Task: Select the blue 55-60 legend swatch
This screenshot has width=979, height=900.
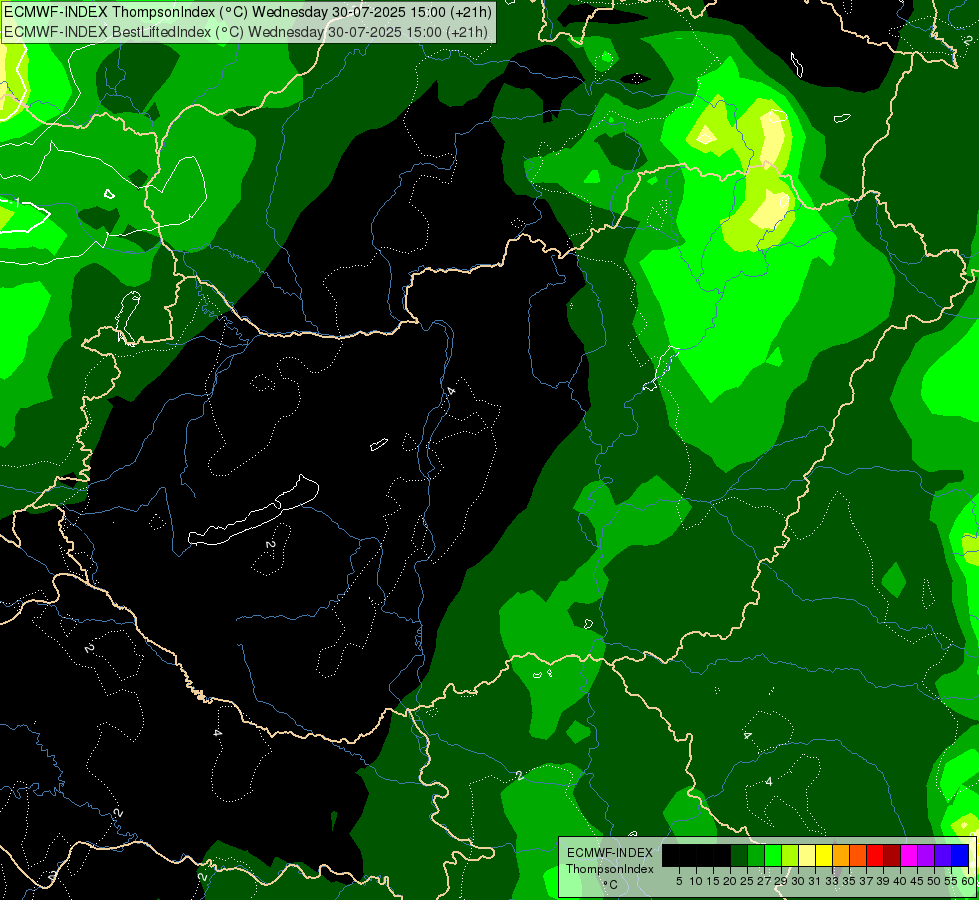Action: tap(960, 855)
